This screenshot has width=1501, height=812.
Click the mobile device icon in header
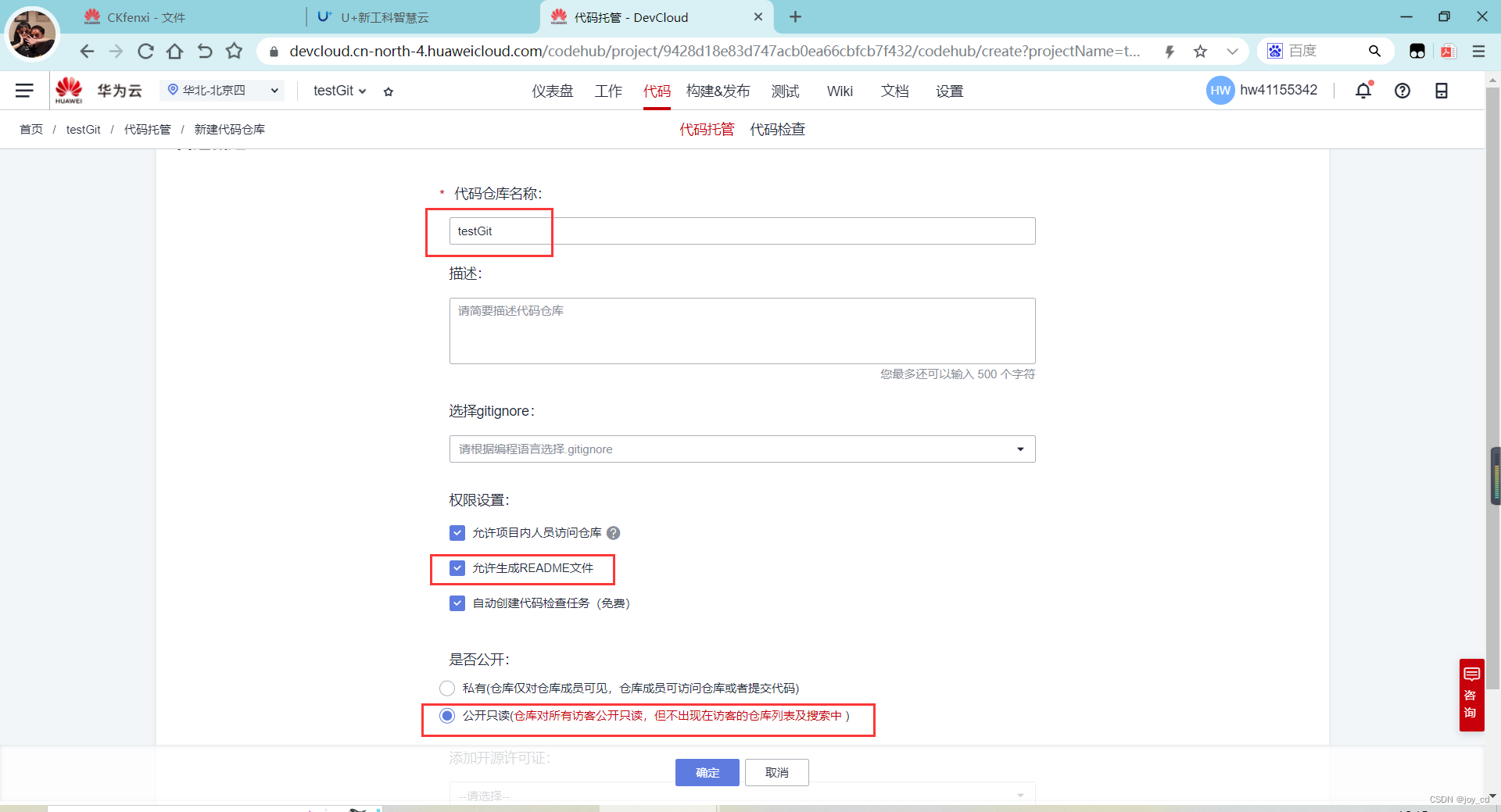1442,91
